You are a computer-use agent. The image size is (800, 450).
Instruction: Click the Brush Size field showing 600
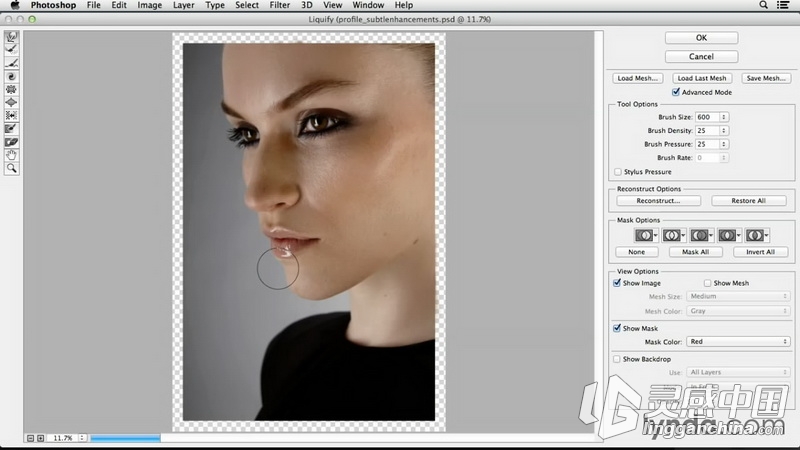707,117
